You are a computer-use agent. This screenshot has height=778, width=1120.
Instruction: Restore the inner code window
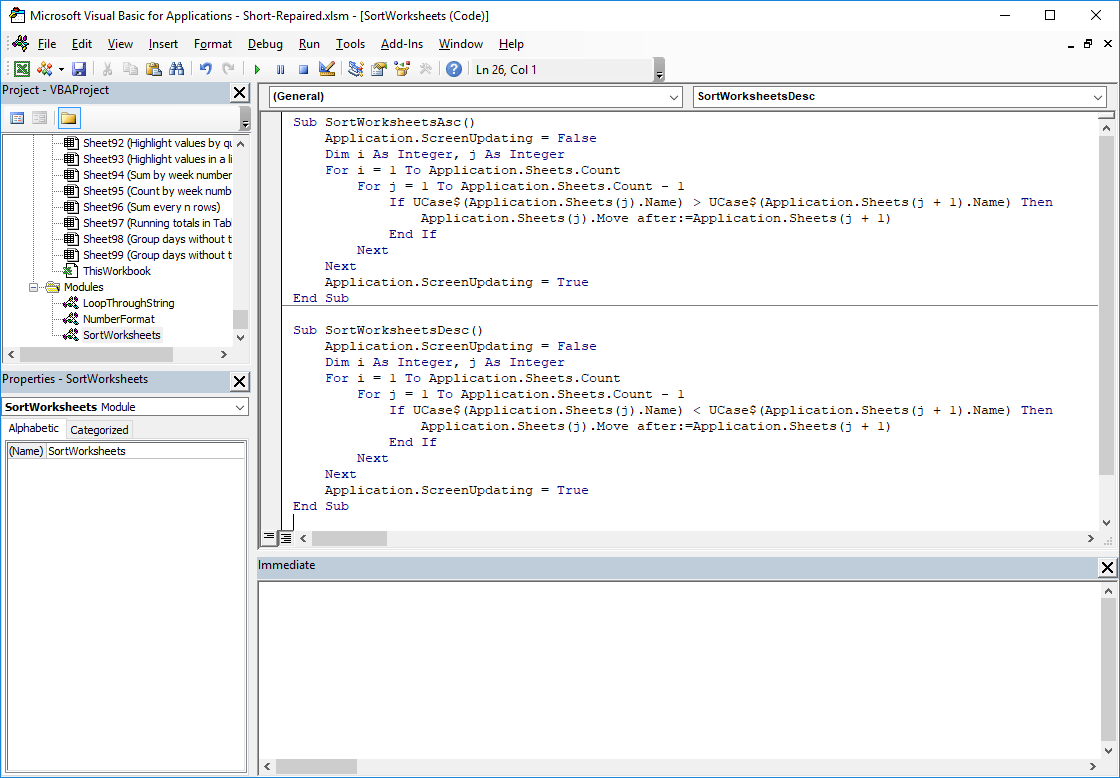[x=1088, y=44]
